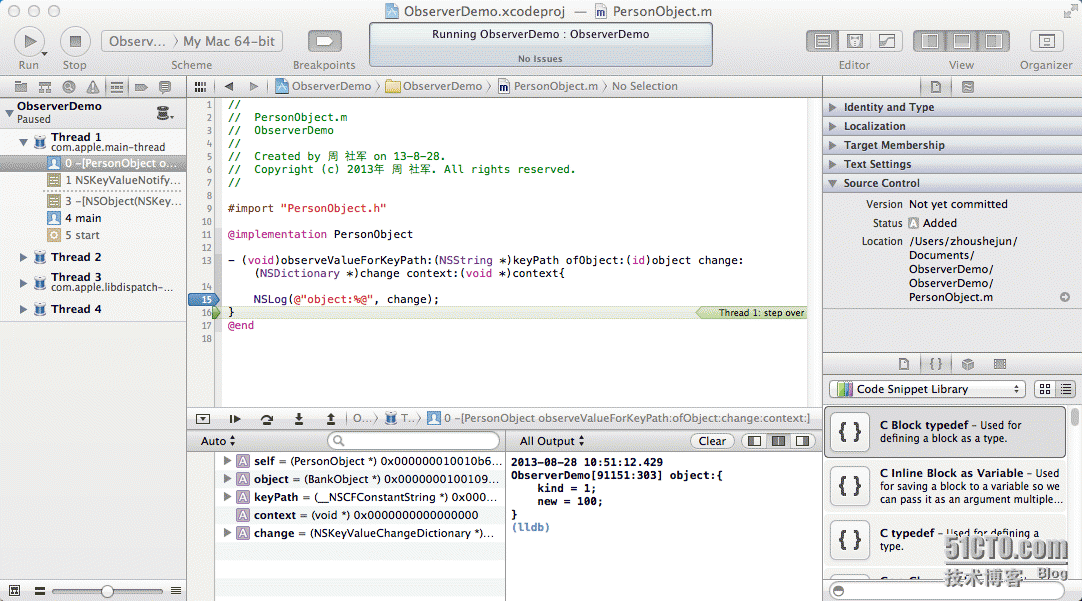The image size is (1082, 601).
Task: Expand Thread 2
Action: [23, 257]
